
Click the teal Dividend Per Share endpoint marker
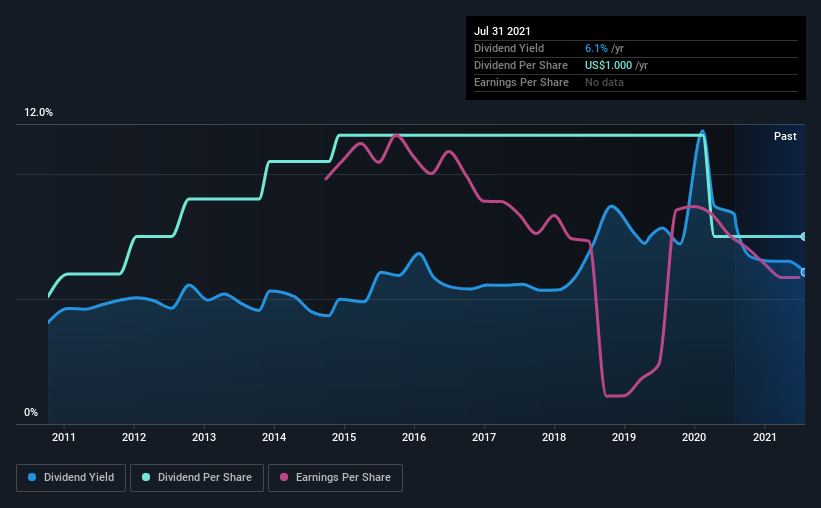[803, 236]
